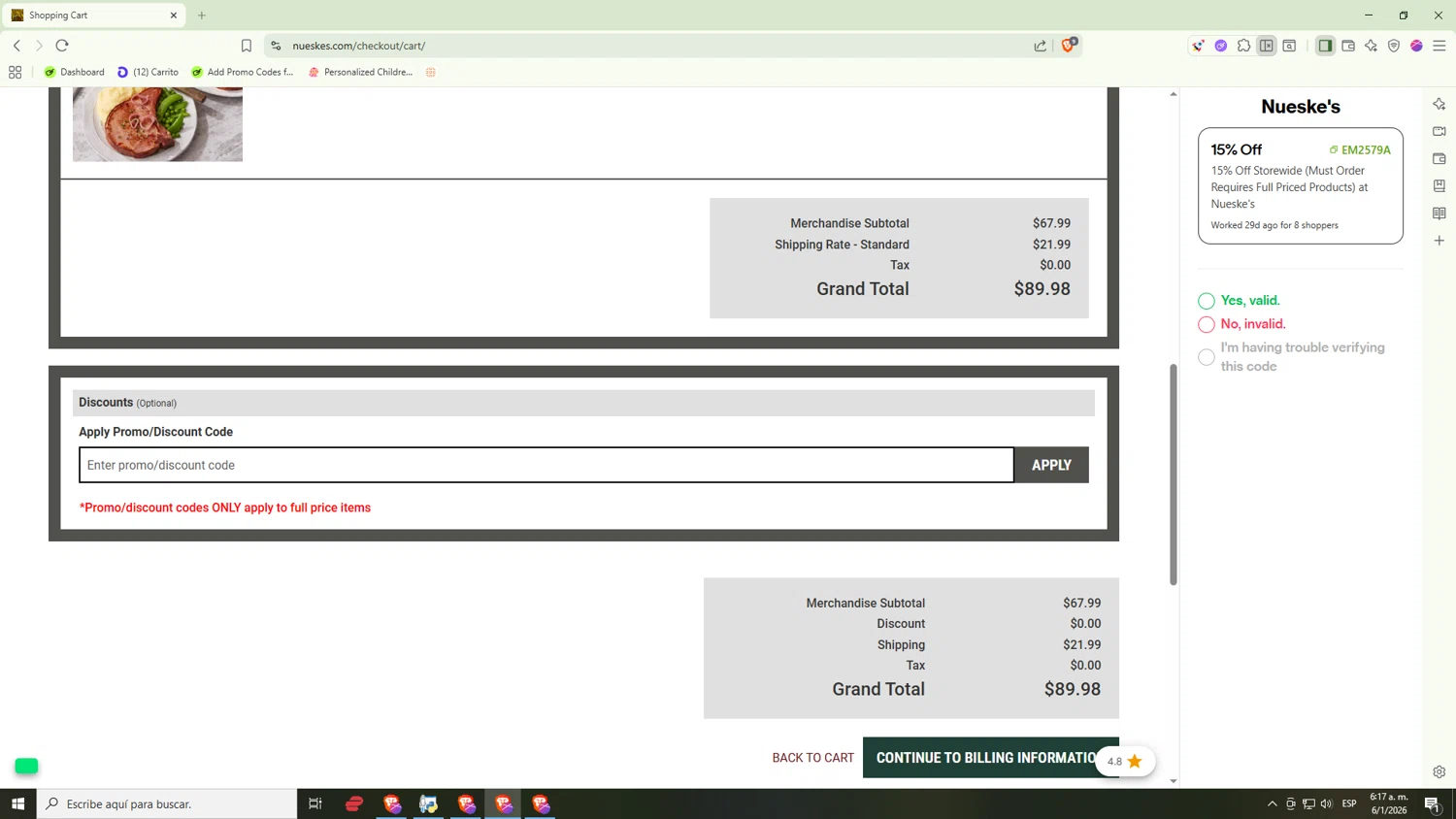Click the scrollbar up arrow
This screenshot has height=819, width=1456.
pos(1174,94)
